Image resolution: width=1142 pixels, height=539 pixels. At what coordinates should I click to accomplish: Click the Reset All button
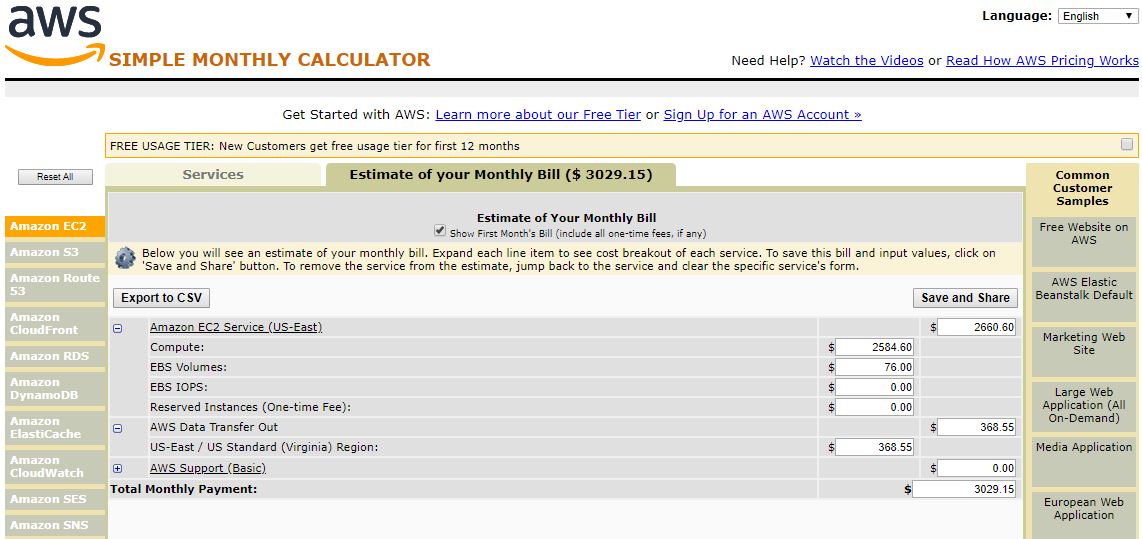coord(55,177)
